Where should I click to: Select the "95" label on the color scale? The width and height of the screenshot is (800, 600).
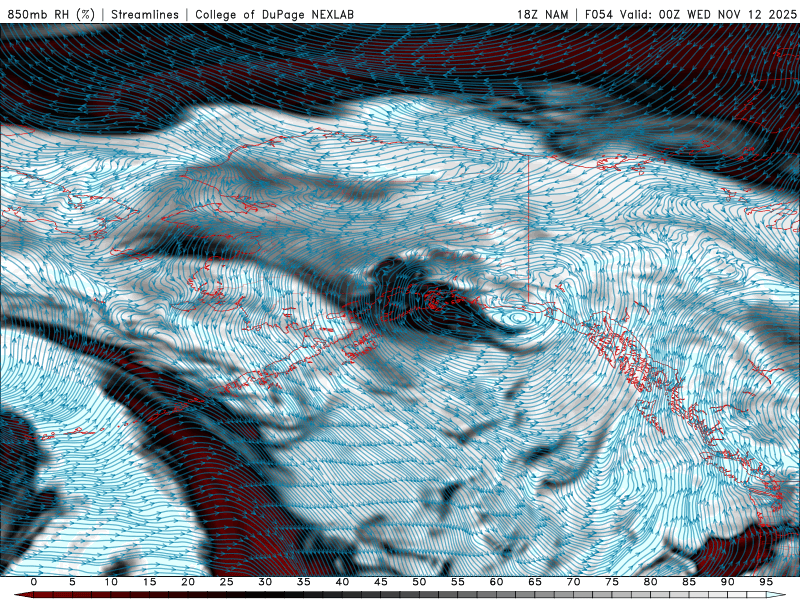pyautogui.click(x=766, y=582)
